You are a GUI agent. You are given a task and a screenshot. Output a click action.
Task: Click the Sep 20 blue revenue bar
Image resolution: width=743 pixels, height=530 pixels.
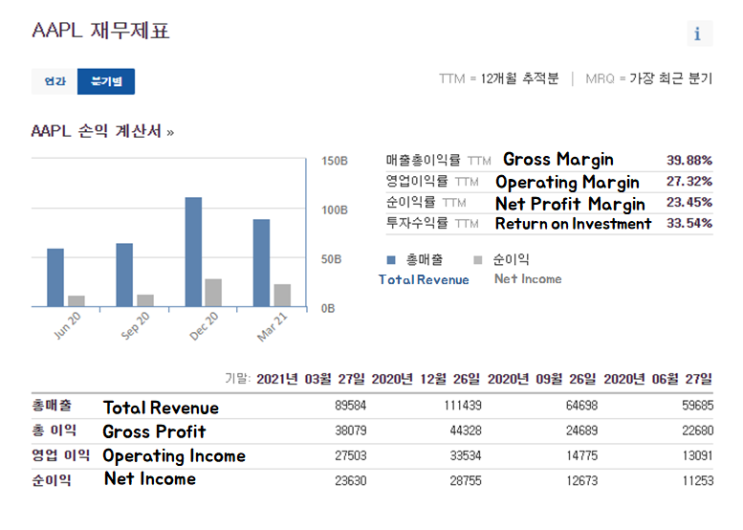125,275
